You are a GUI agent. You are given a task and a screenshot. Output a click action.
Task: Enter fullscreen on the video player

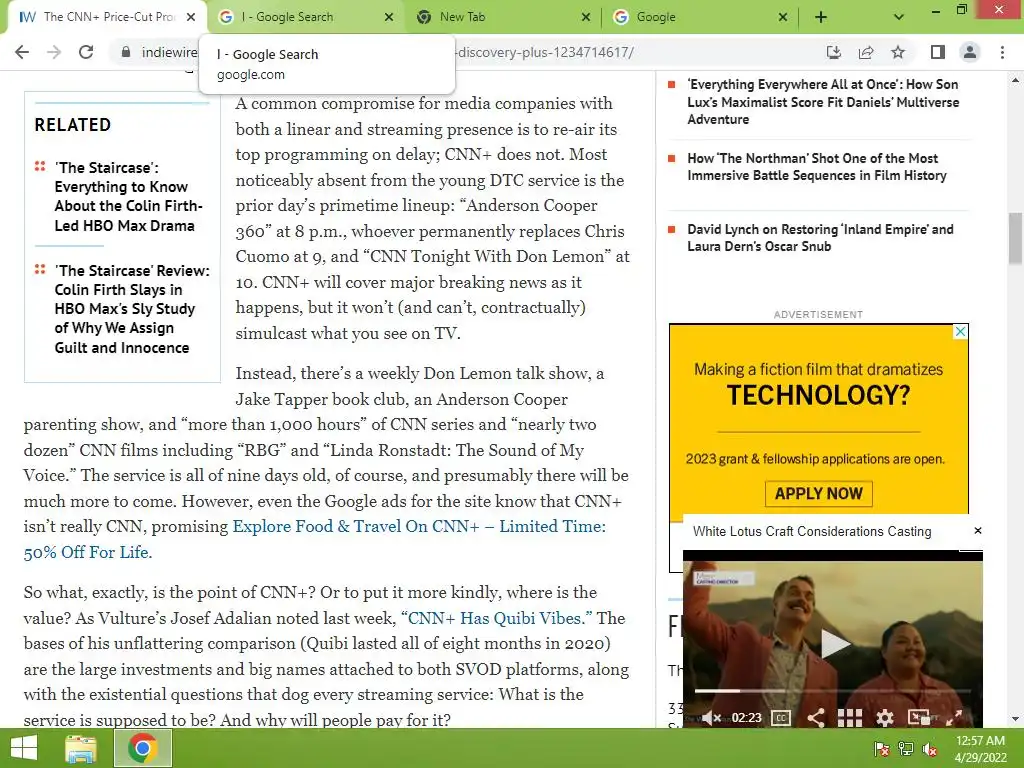point(953,718)
